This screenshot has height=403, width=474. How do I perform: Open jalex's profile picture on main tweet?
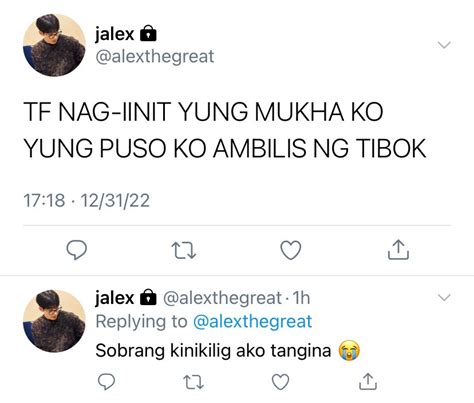[x=54, y=45]
